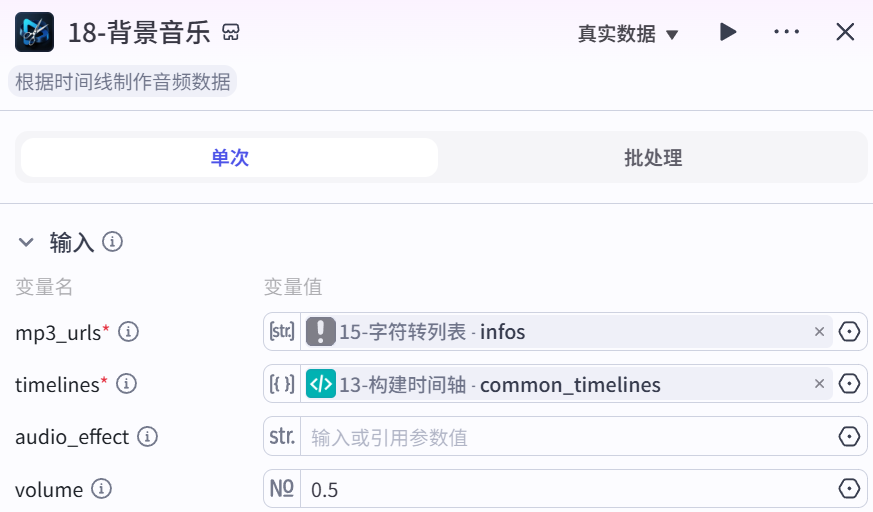873x512 pixels.
Task: Show info icon for audio_effect
Action: click(x=148, y=436)
